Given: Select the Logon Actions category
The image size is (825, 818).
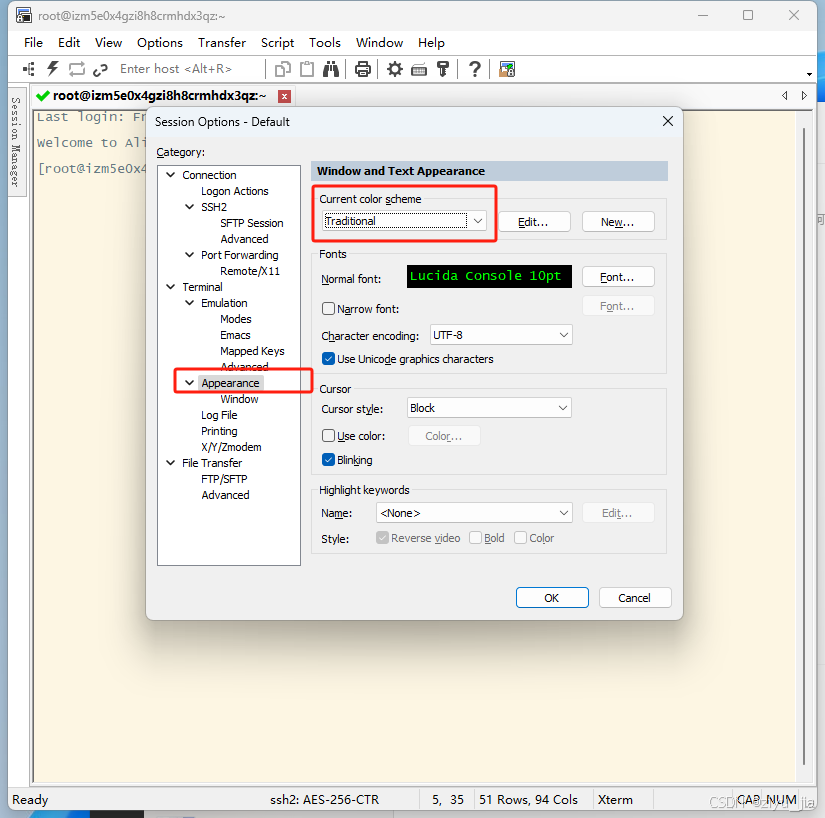Looking at the screenshot, I should [x=235, y=191].
